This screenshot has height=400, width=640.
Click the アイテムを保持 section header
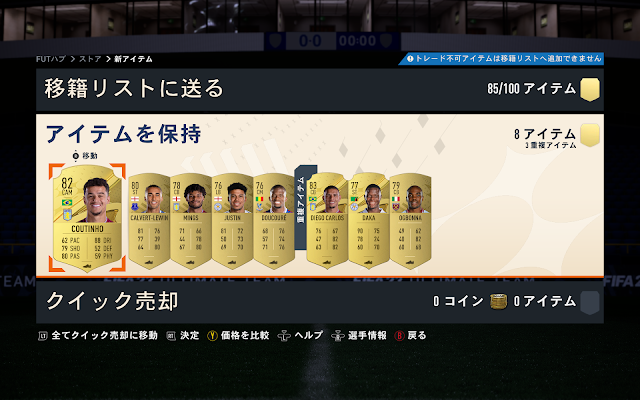click(123, 134)
